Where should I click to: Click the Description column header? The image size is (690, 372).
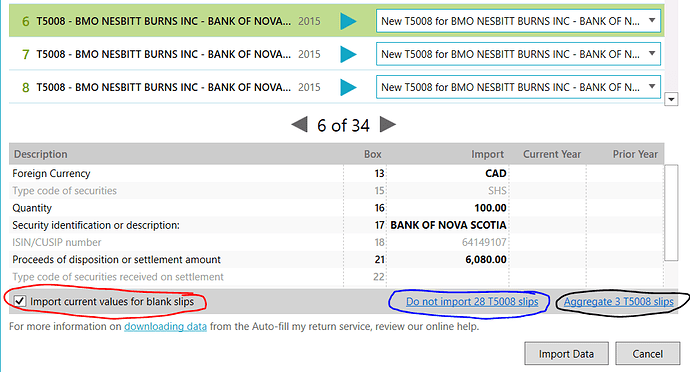(40, 154)
